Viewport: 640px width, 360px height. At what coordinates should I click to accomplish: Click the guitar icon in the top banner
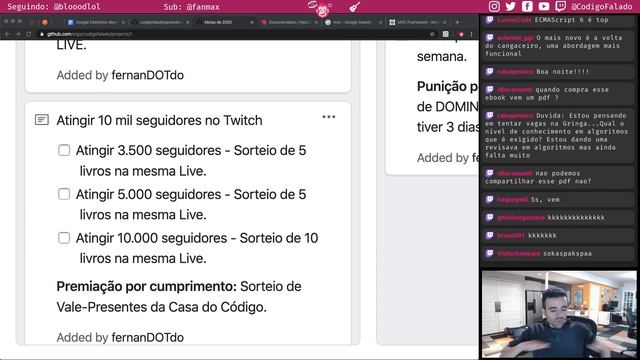(x=354, y=7)
